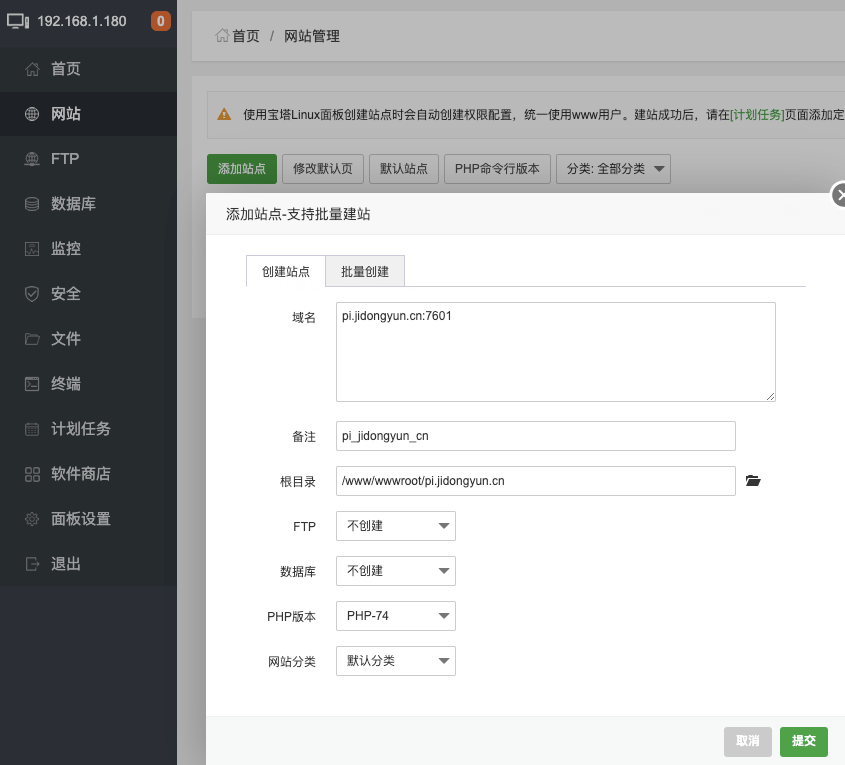Open 软件商店 in the sidebar menu
845x765 pixels.
pyautogui.click(x=88, y=474)
